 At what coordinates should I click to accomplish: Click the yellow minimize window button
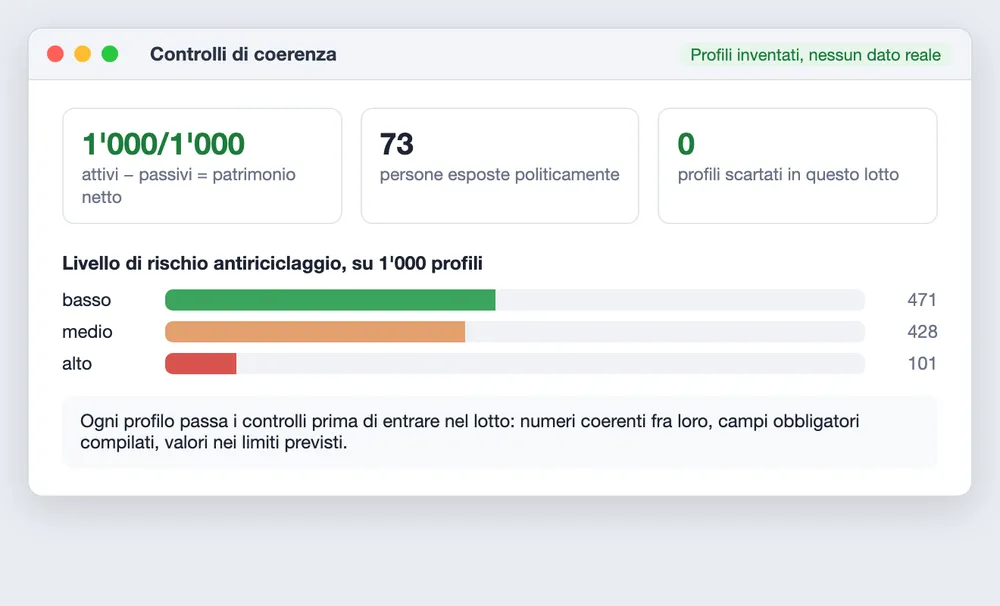(83, 54)
